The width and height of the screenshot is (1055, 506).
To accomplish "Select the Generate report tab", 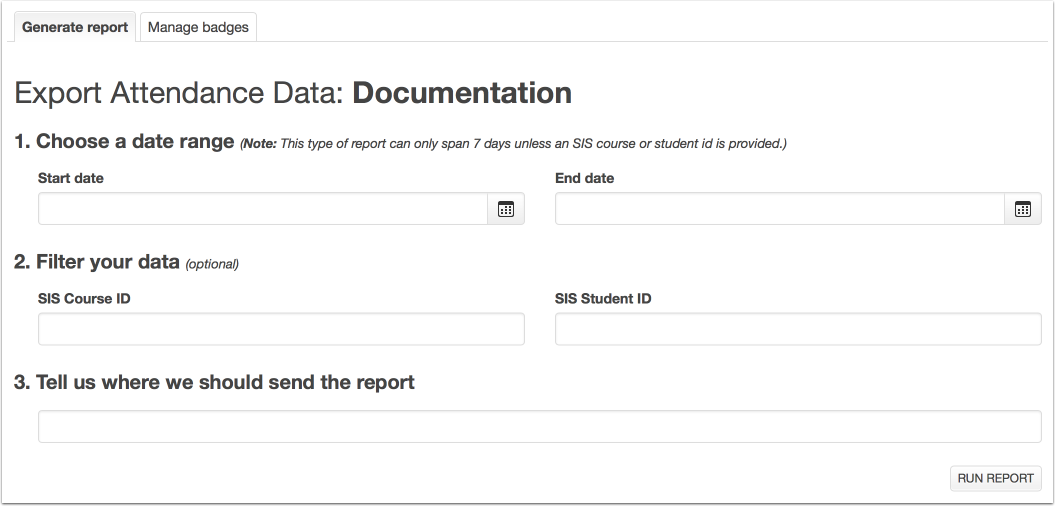I will coord(75,27).
